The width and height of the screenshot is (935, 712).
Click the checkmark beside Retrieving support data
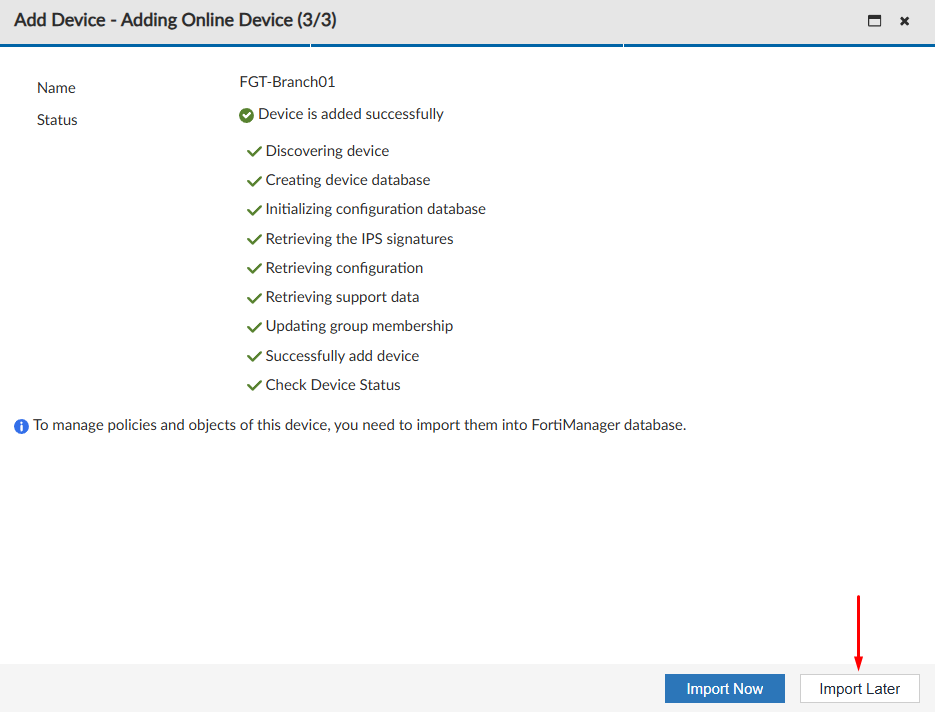pos(255,296)
